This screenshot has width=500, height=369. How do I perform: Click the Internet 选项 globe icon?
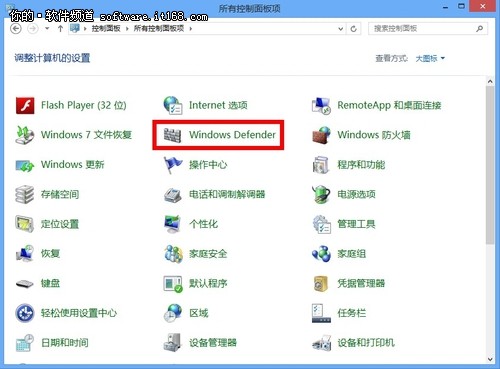(x=173, y=106)
